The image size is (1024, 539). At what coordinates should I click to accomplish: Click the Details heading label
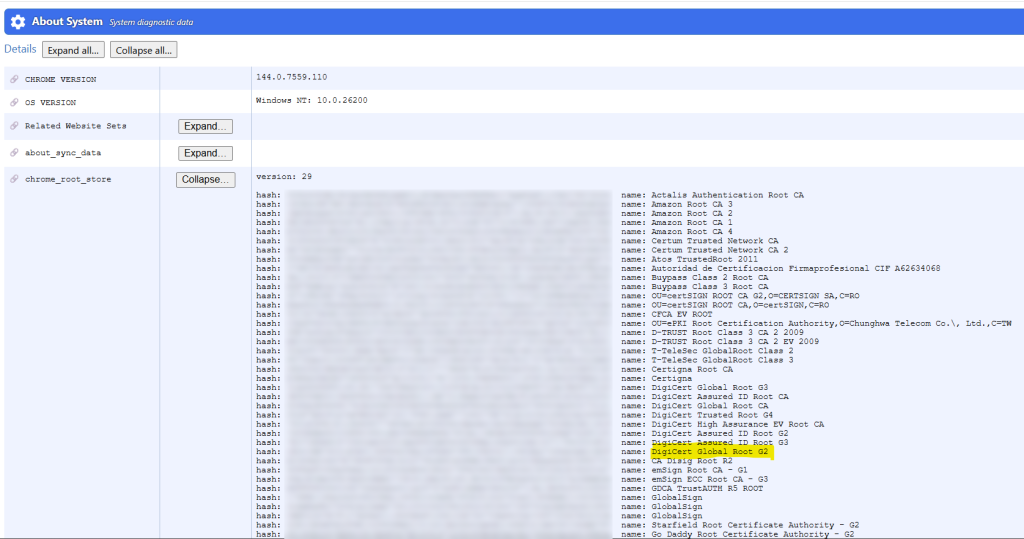(x=20, y=49)
